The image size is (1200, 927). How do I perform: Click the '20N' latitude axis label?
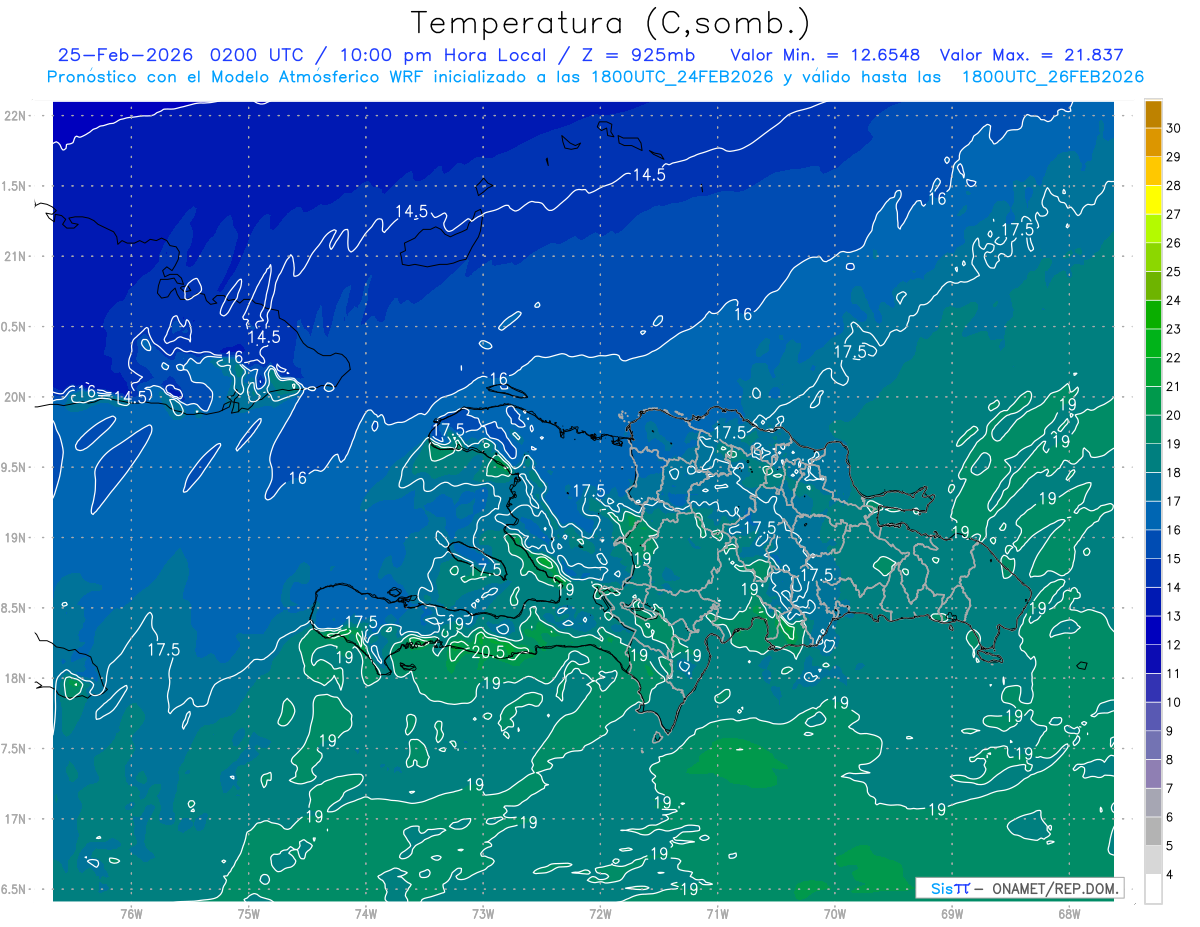tap(14, 397)
